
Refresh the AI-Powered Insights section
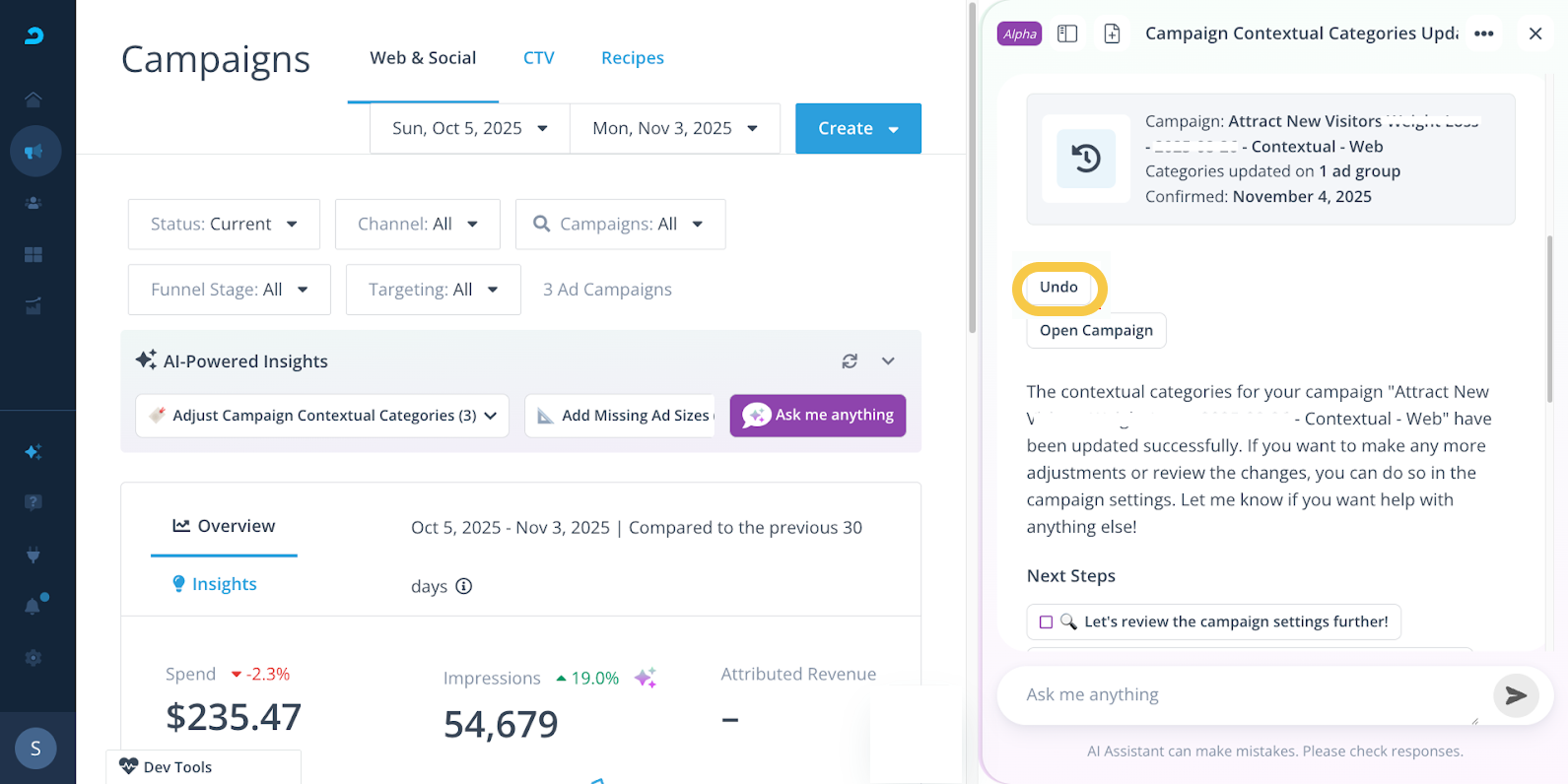850,361
